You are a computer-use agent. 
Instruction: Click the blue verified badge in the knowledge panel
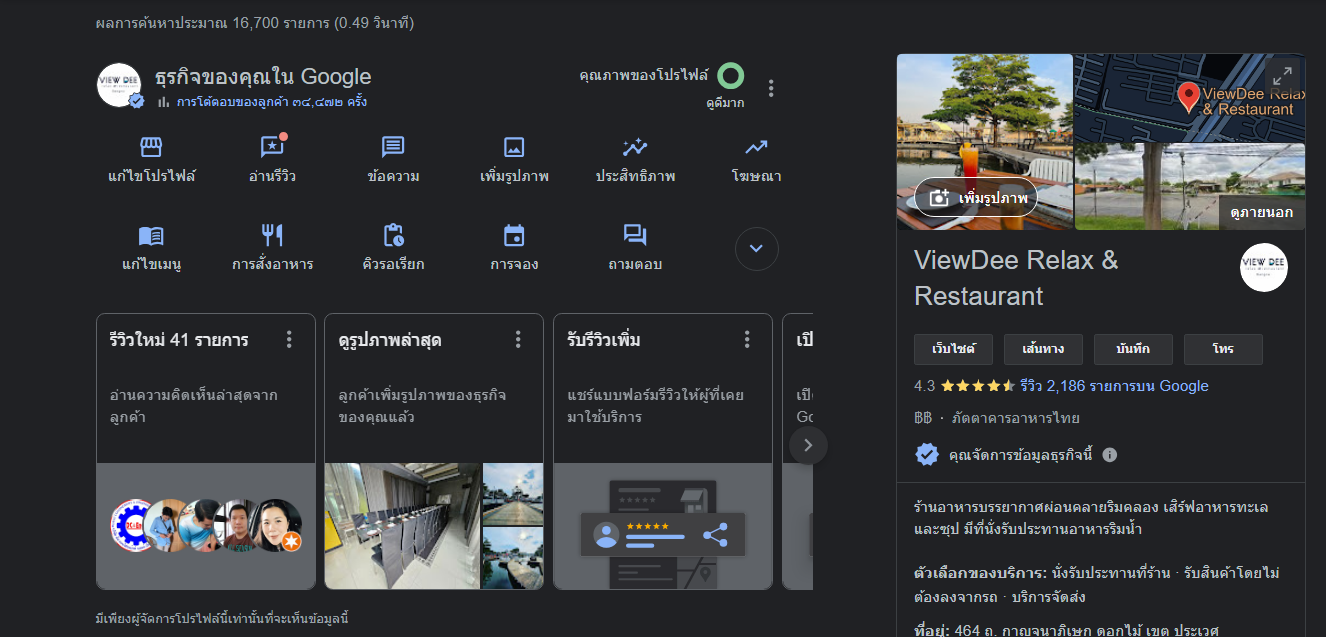pyautogui.click(x=927, y=455)
